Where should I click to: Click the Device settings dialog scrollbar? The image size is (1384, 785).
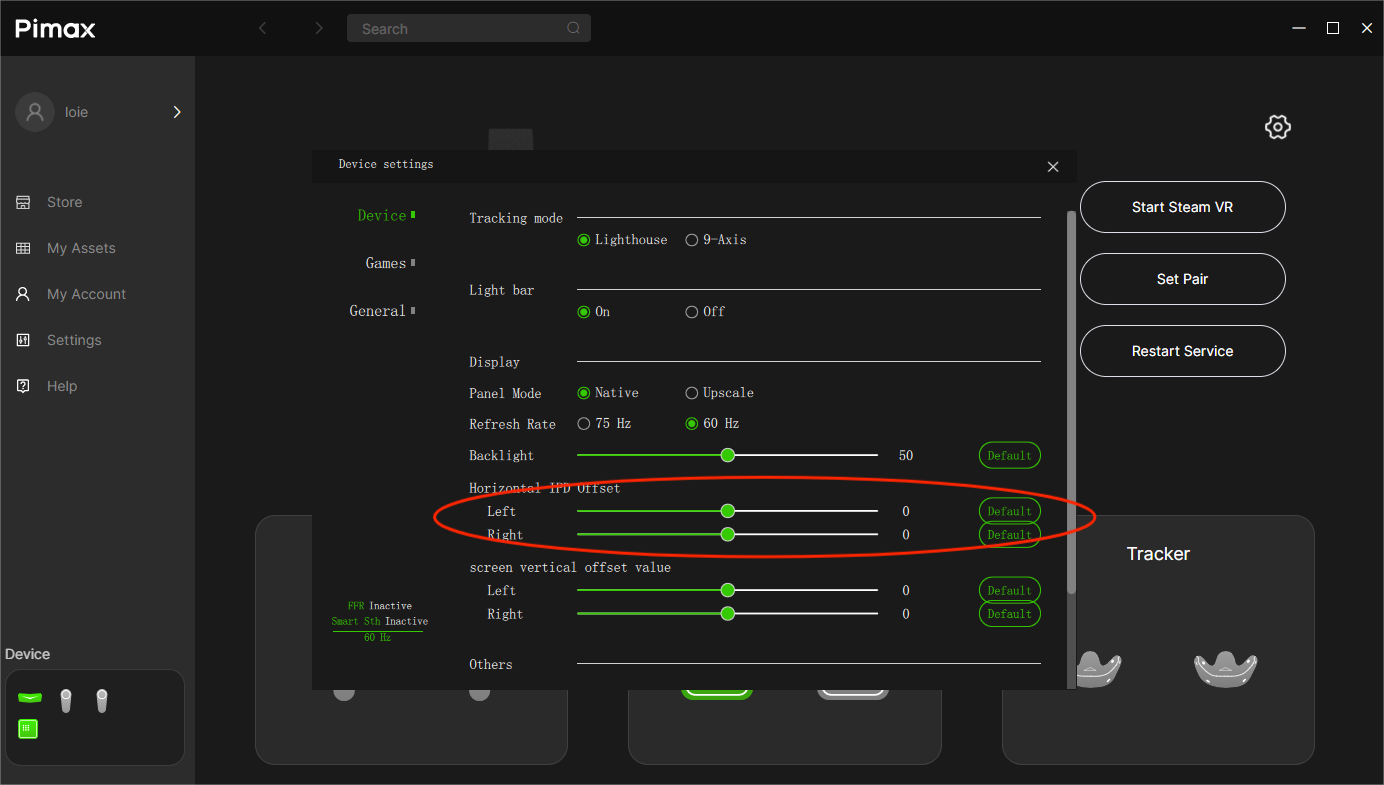pos(1072,402)
